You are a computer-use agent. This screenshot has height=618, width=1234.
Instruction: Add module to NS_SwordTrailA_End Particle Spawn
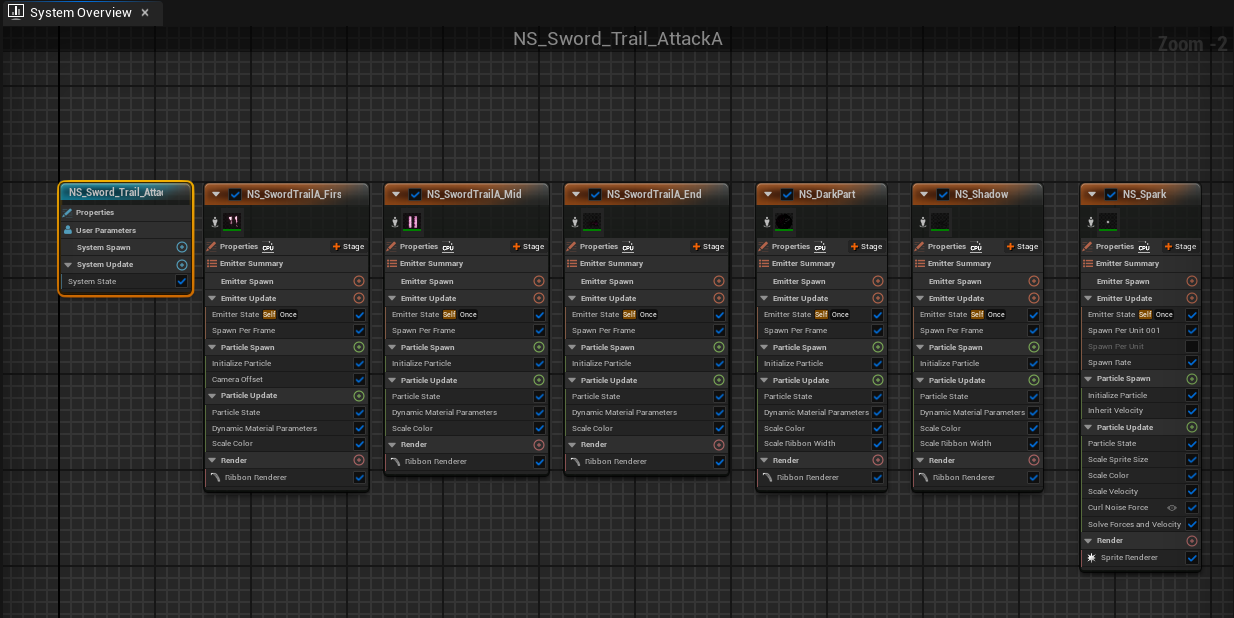pos(719,347)
